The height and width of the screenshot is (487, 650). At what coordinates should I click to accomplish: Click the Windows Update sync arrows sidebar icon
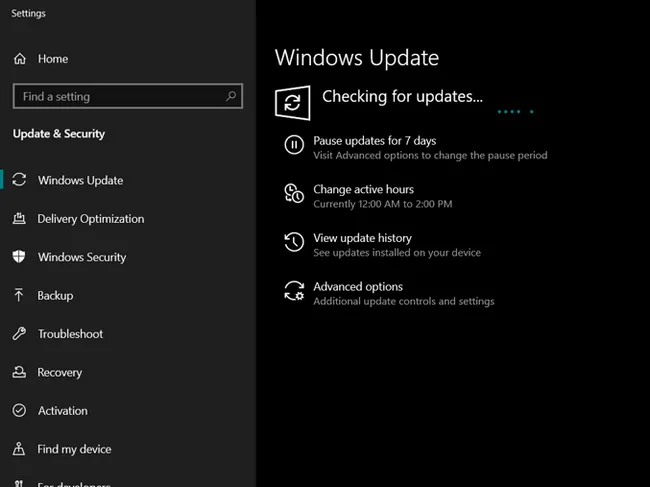pyautogui.click(x=19, y=180)
